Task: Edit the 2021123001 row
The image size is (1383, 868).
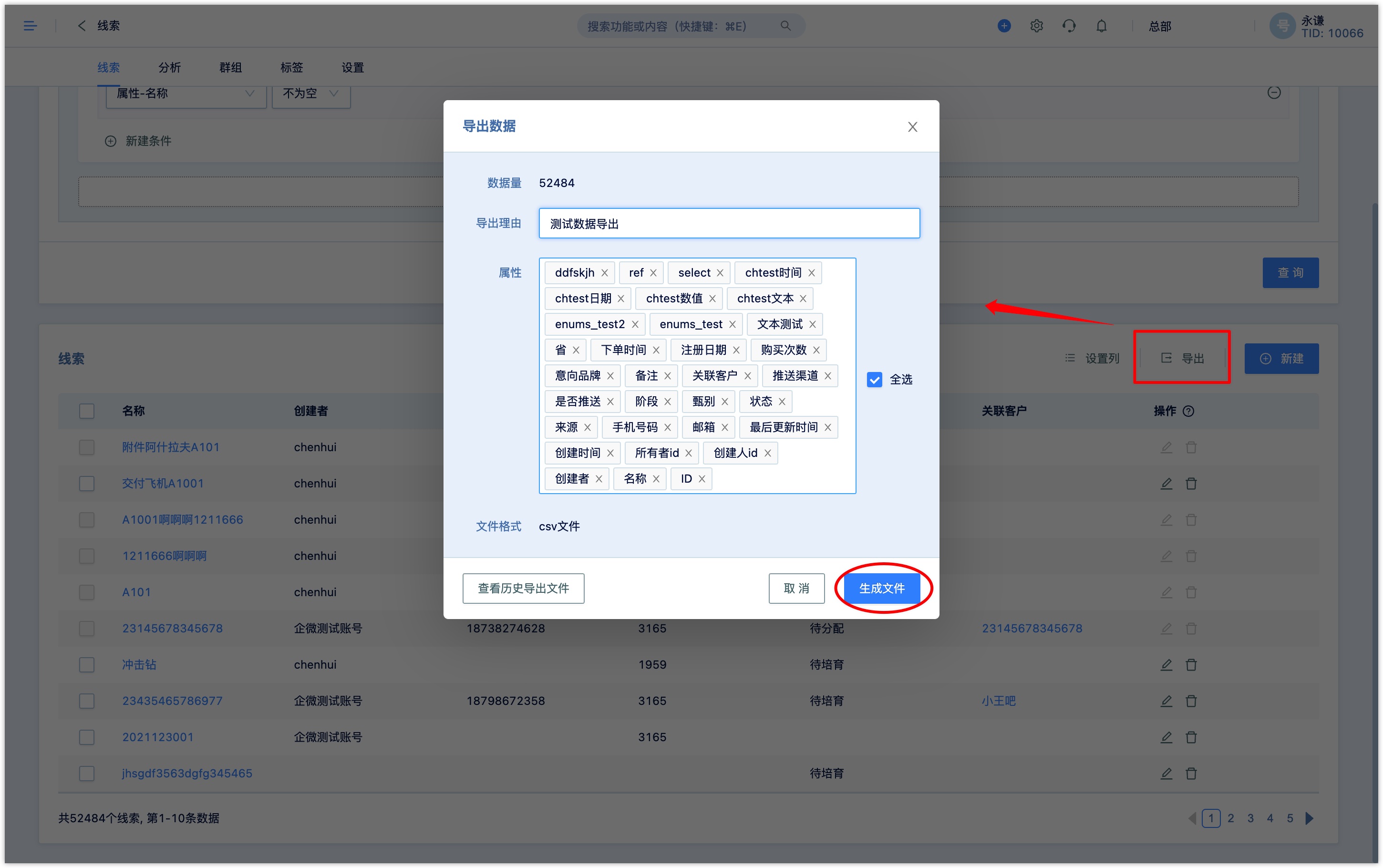Action: [x=1166, y=737]
